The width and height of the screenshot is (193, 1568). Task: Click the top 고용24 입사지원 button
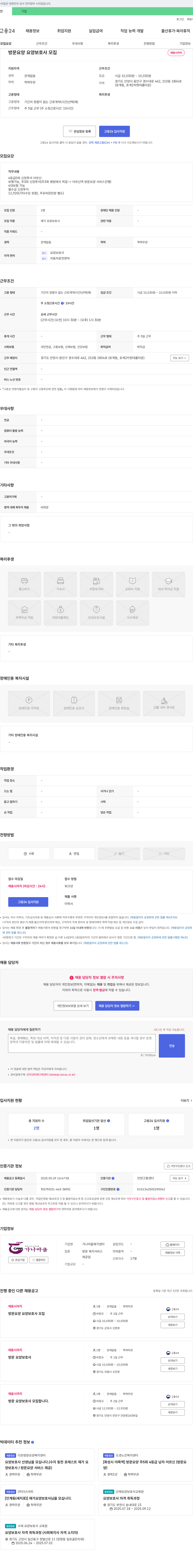[114, 132]
